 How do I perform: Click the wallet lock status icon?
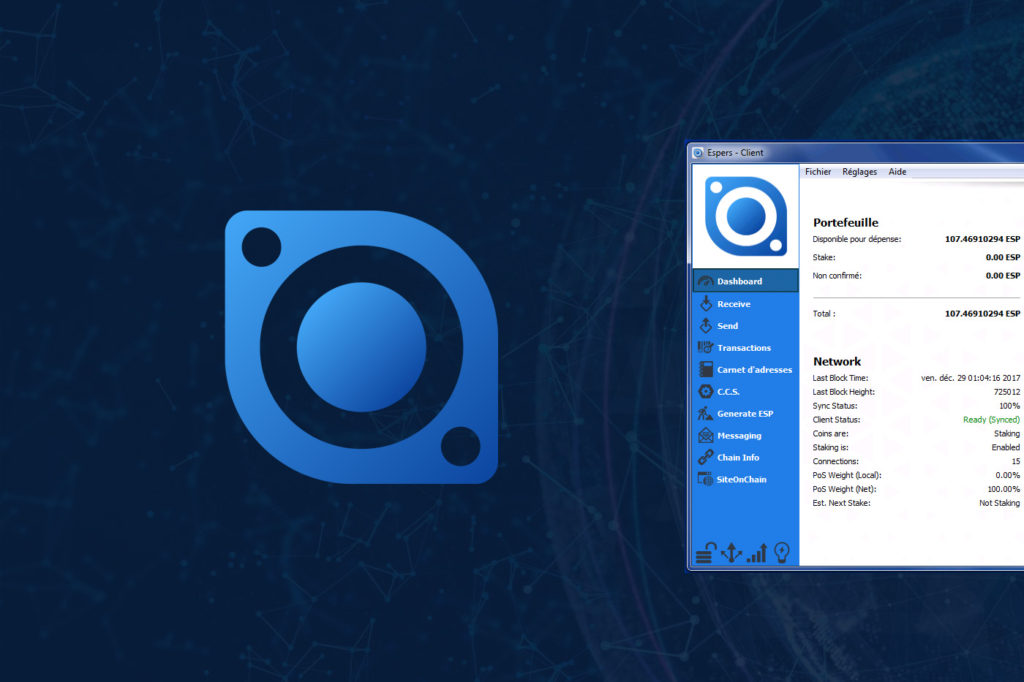[x=706, y=553]
